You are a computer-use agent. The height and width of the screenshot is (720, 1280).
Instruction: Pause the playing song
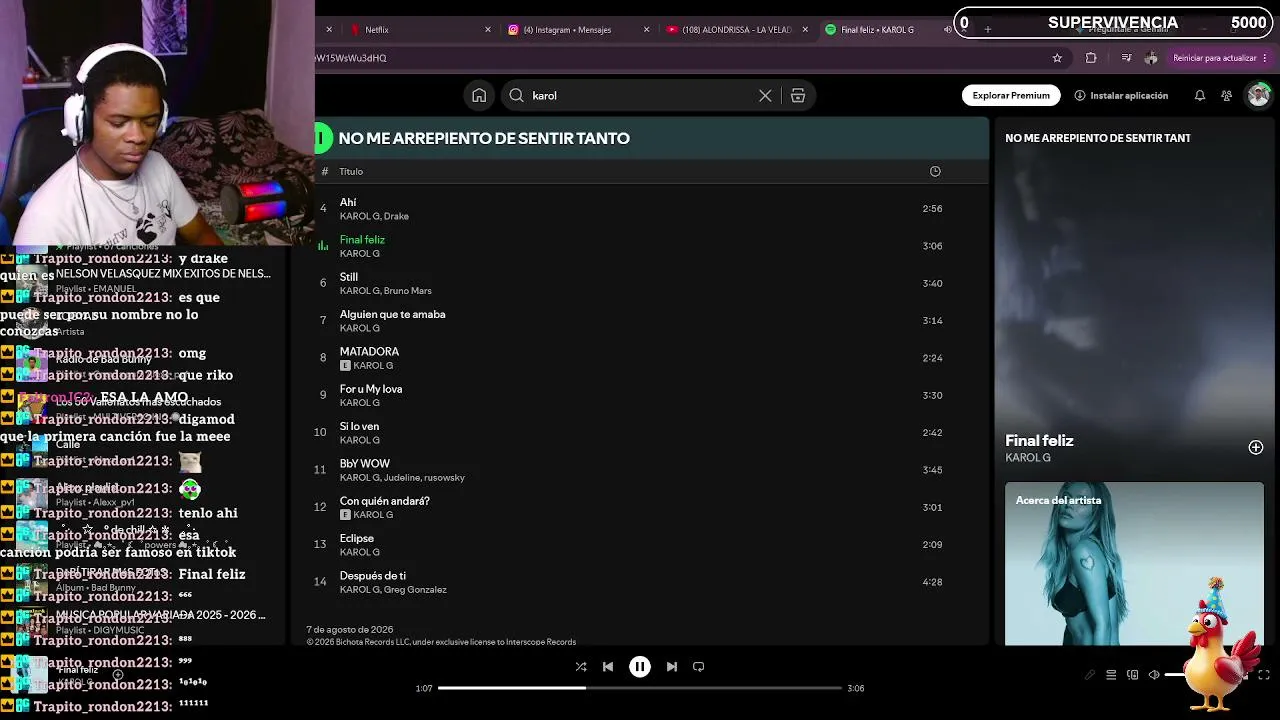pyautogui.click(x=640, y=667)
